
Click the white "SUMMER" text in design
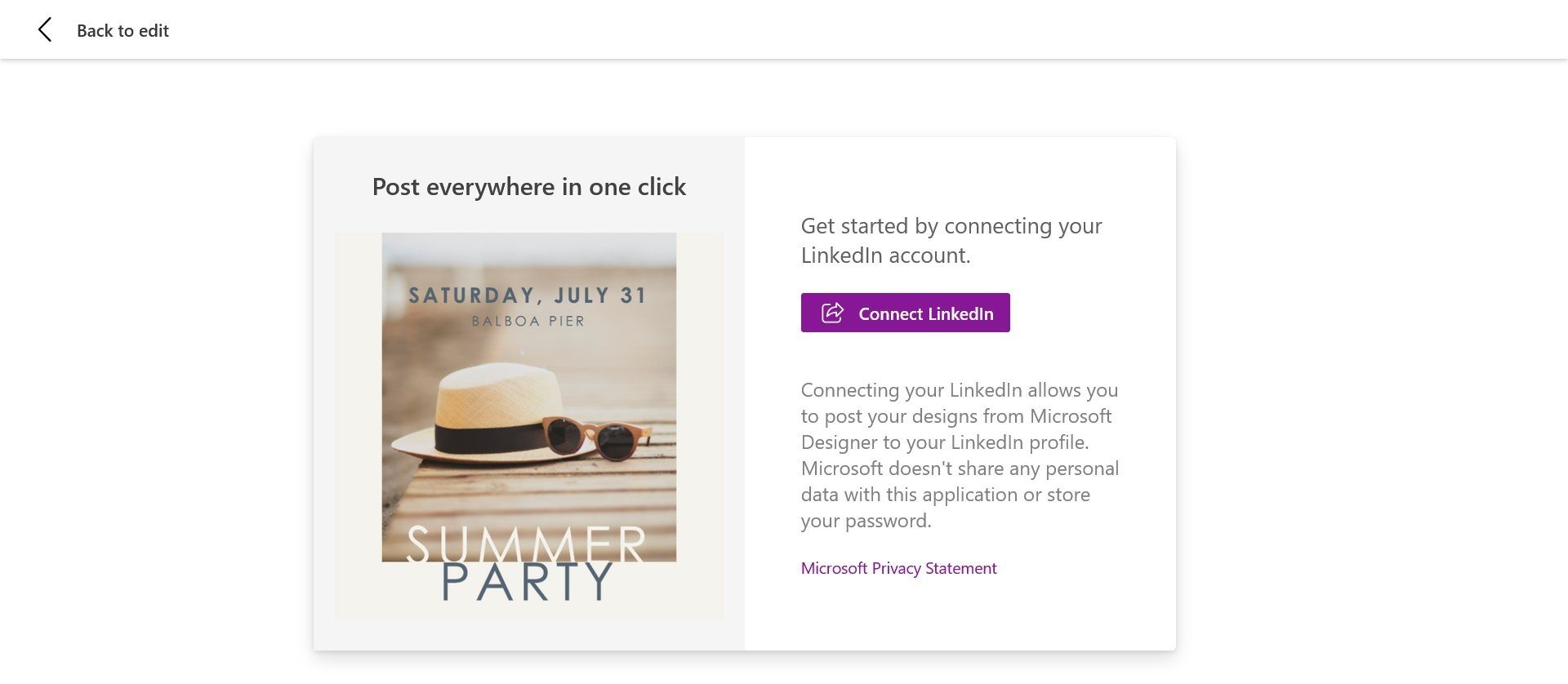(x=526, y=543)
